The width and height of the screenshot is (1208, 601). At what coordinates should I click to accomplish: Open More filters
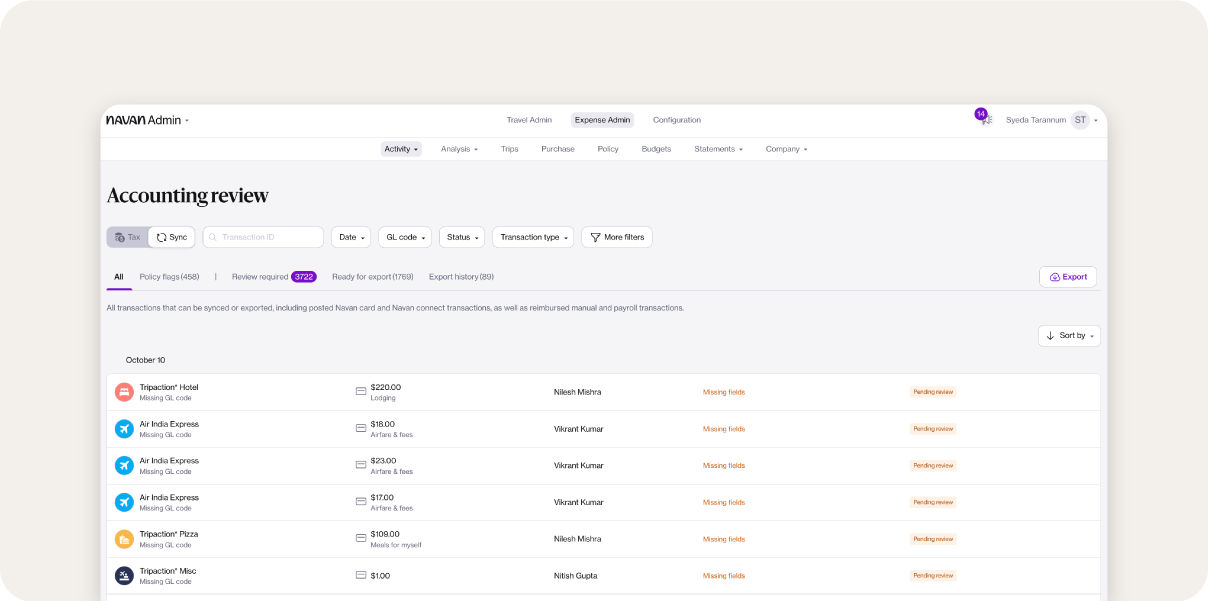[x=617, y=237]
